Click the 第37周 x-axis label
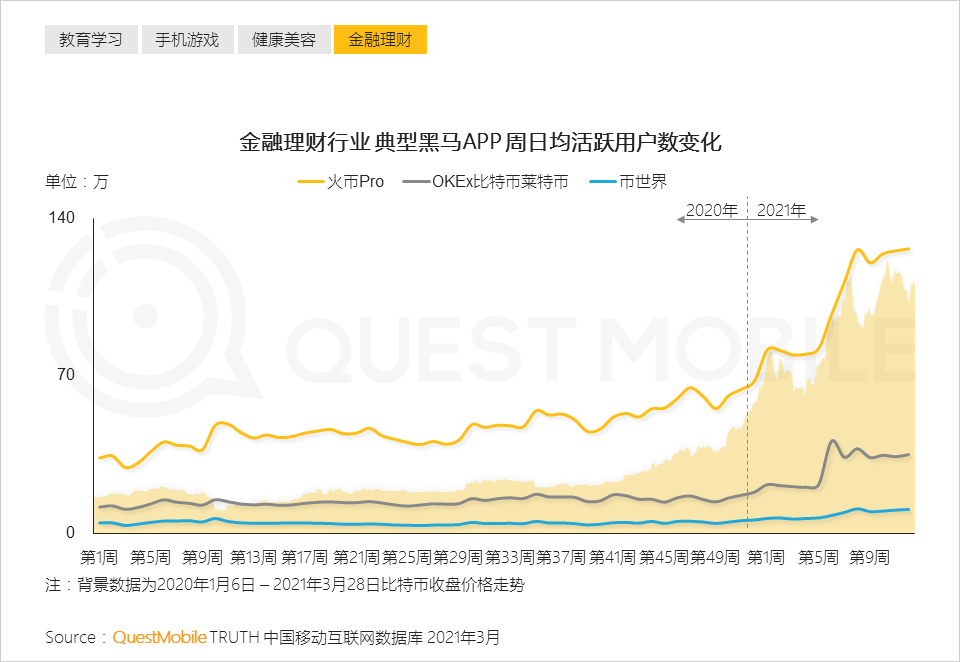 click(x=561, y=557)
